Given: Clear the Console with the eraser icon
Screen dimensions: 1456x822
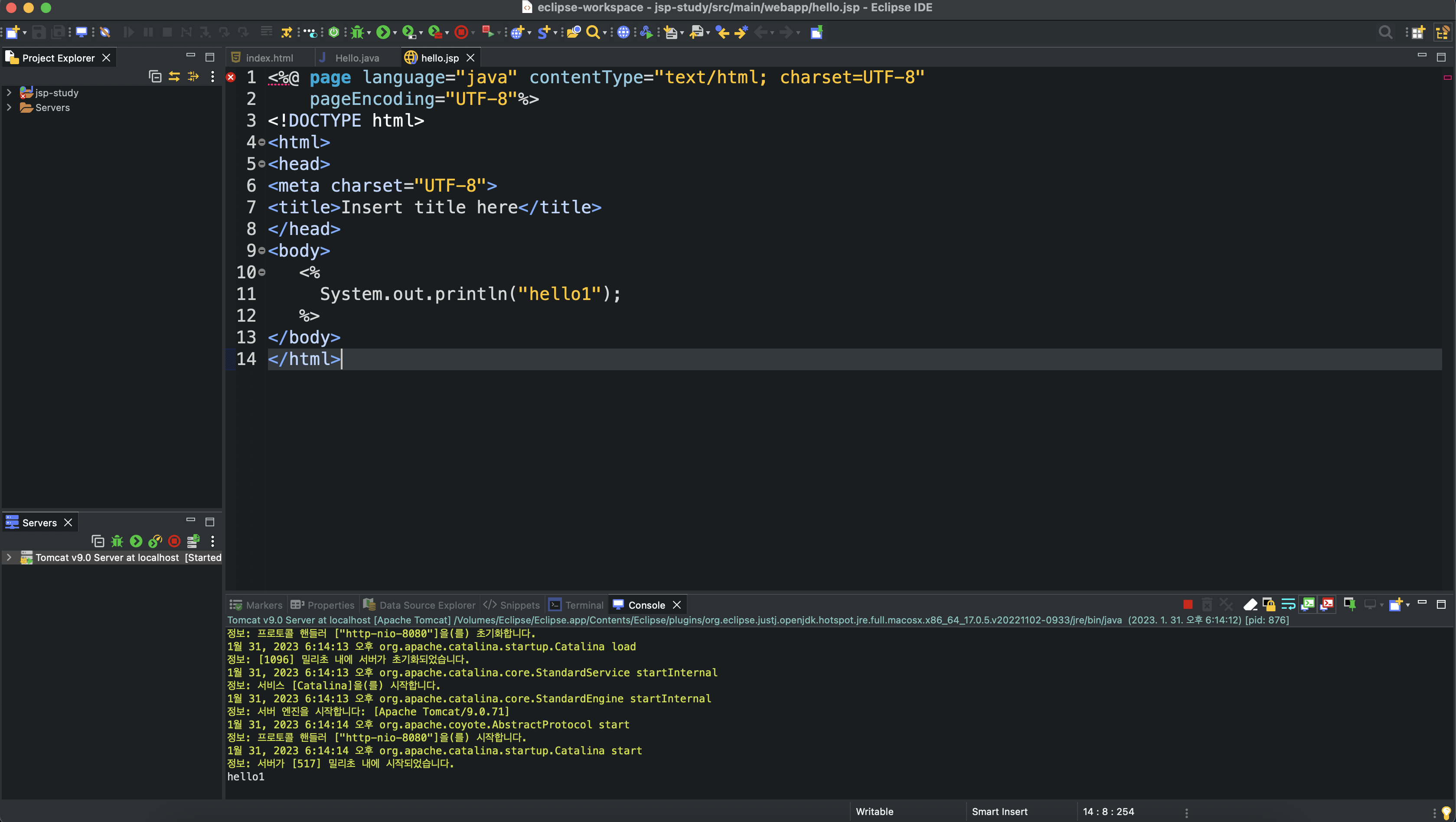Looking at the screenshot, I should tap(1250, 604).
